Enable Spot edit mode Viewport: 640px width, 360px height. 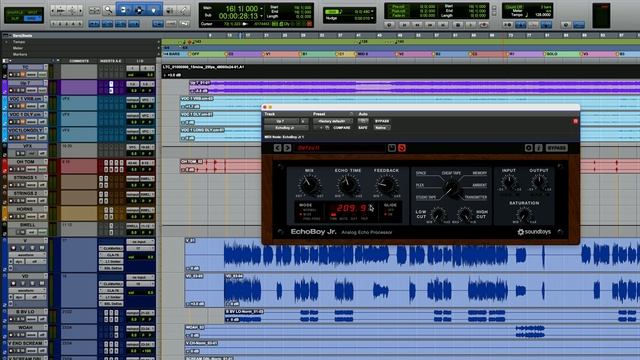click(x=33, y=13)
